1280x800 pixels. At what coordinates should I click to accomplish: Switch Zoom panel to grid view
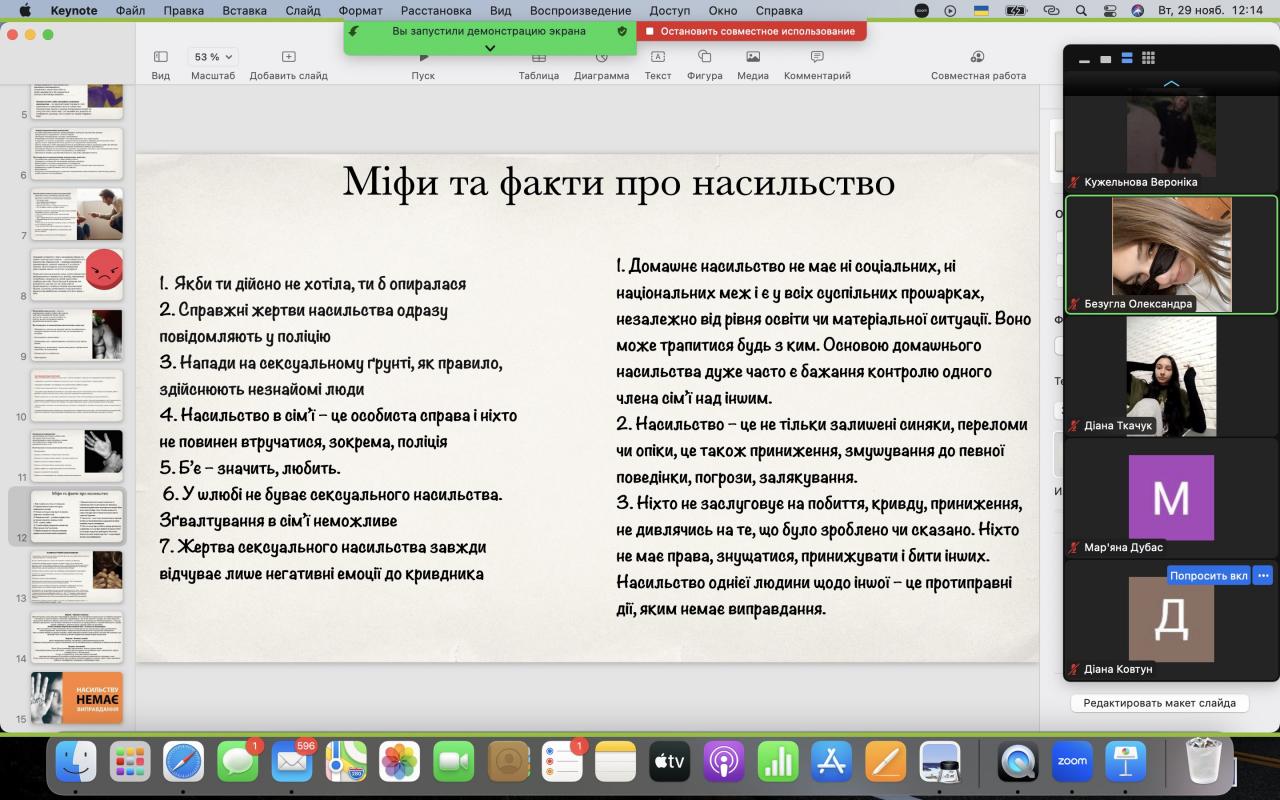(x=1148, y=59)
